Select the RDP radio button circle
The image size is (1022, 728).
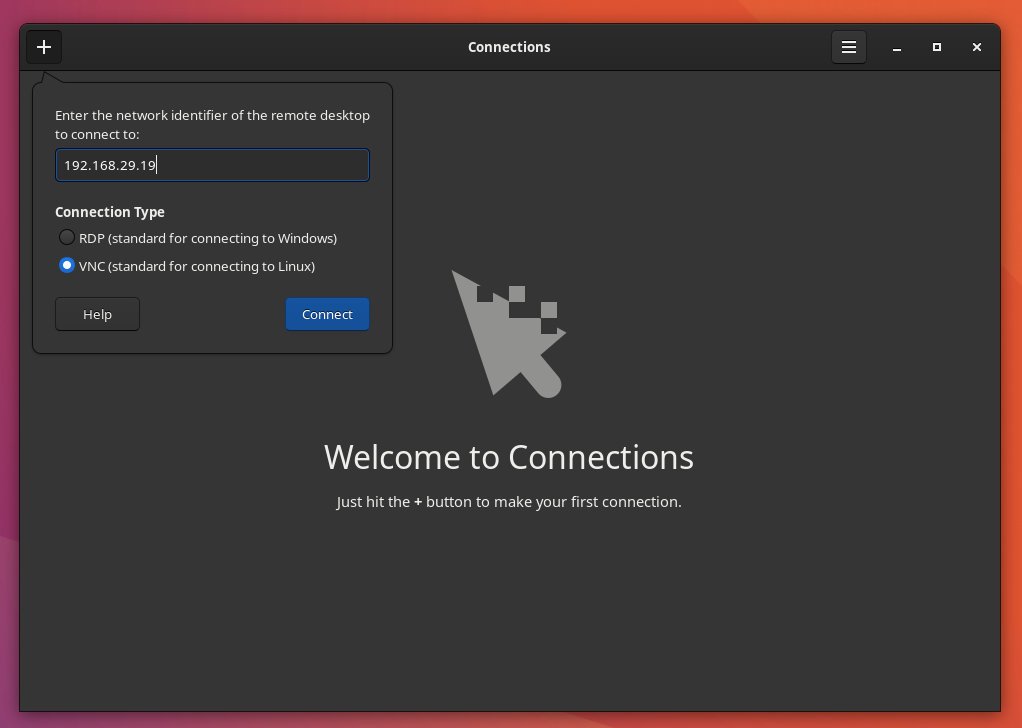point(67,238)
